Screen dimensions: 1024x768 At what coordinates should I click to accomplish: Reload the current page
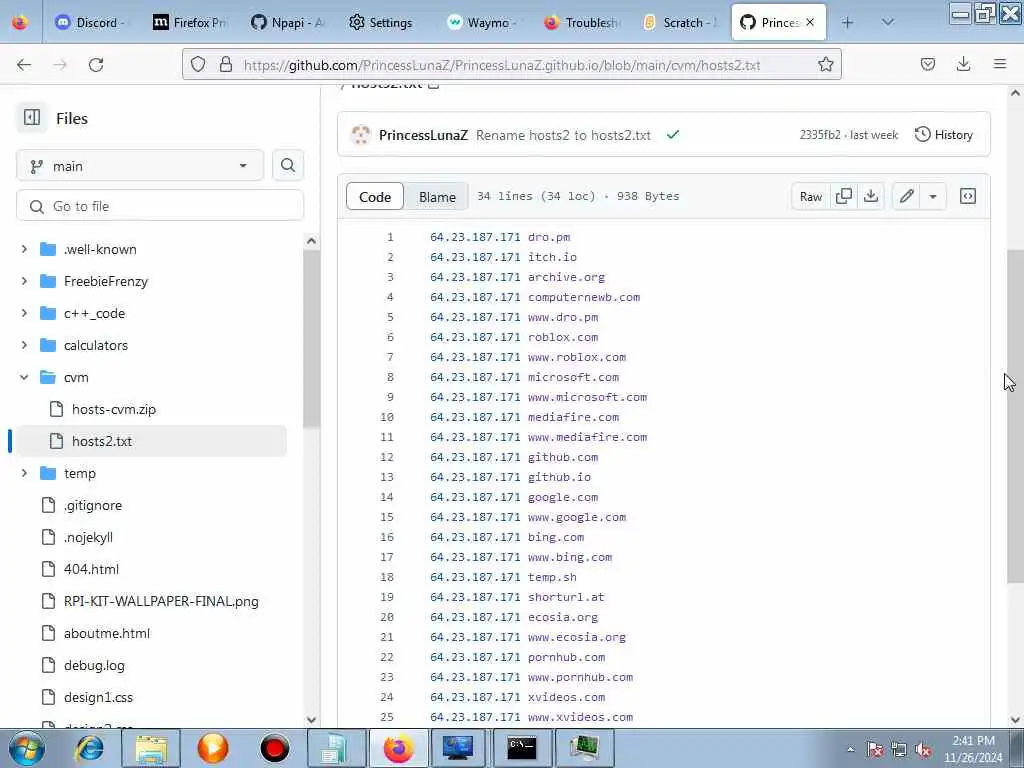click(x=96, y=64)
